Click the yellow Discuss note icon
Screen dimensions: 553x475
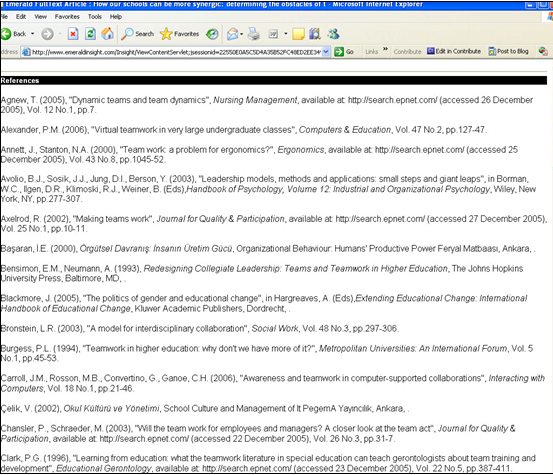tap(298, 34)
